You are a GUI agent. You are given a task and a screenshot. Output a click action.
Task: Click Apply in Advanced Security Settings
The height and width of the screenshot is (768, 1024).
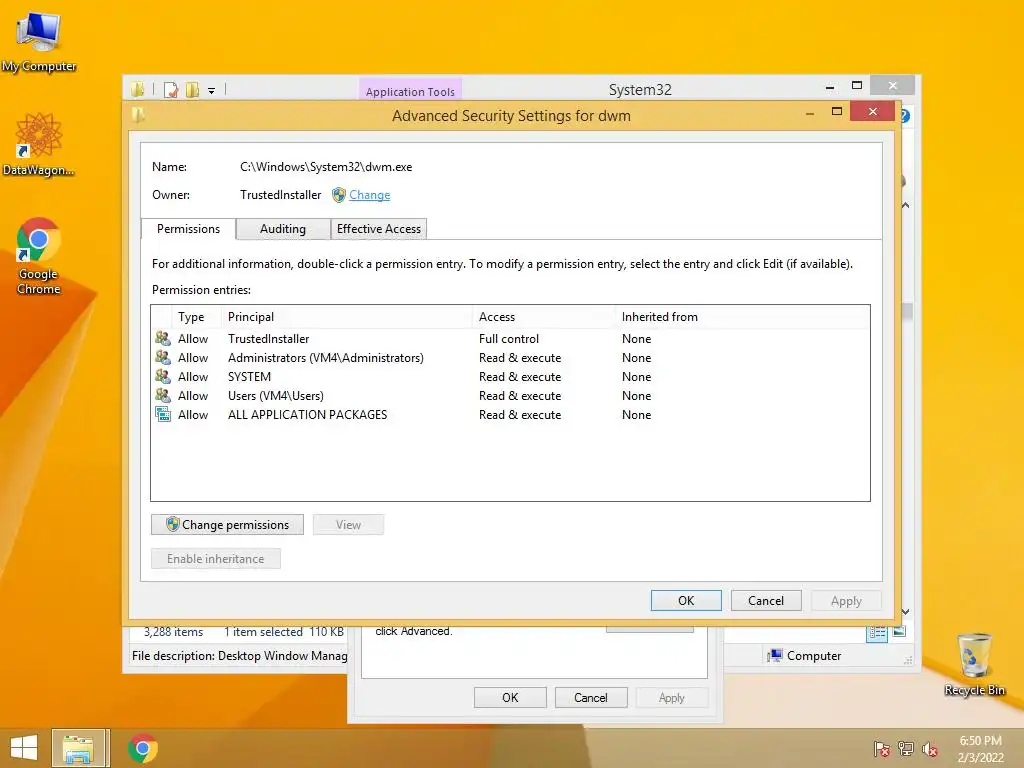[846, 600]
